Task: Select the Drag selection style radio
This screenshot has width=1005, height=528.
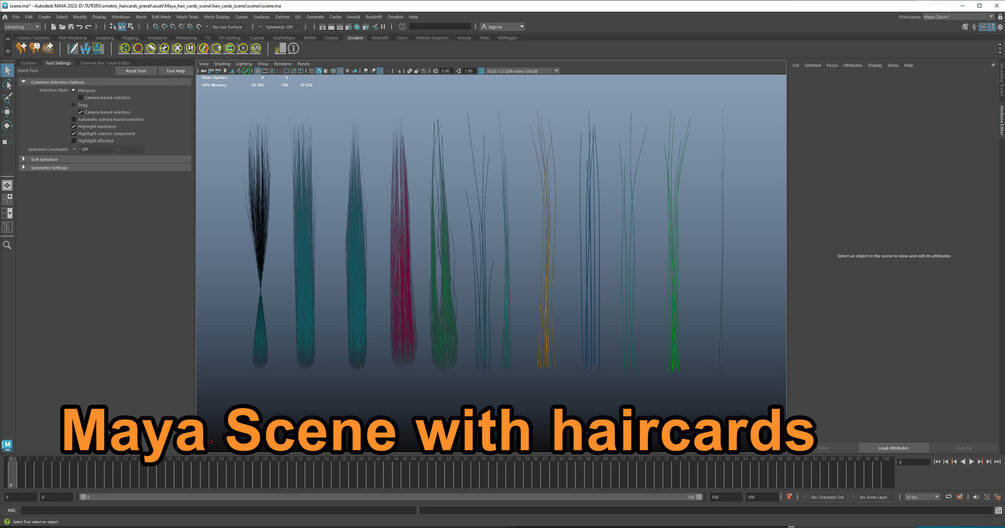Action: (x=74, y=104)
